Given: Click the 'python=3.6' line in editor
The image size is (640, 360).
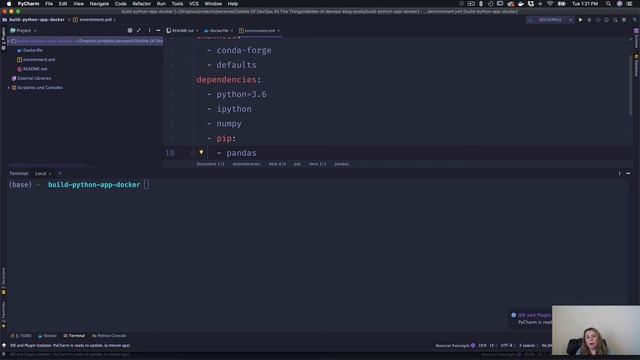Looking at the screenshot, I should point(241,94).
